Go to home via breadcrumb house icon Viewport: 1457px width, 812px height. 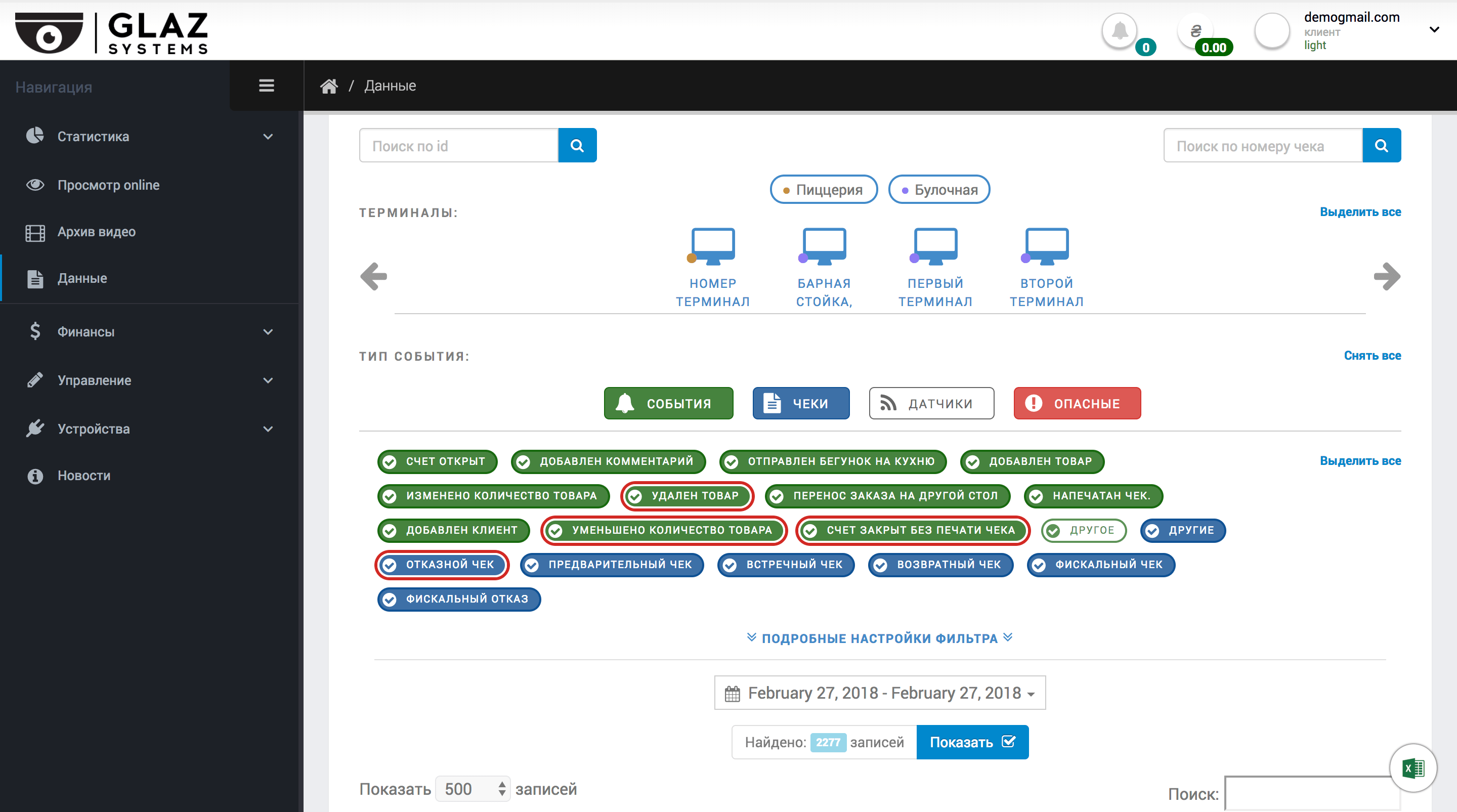tap(329, 86)
